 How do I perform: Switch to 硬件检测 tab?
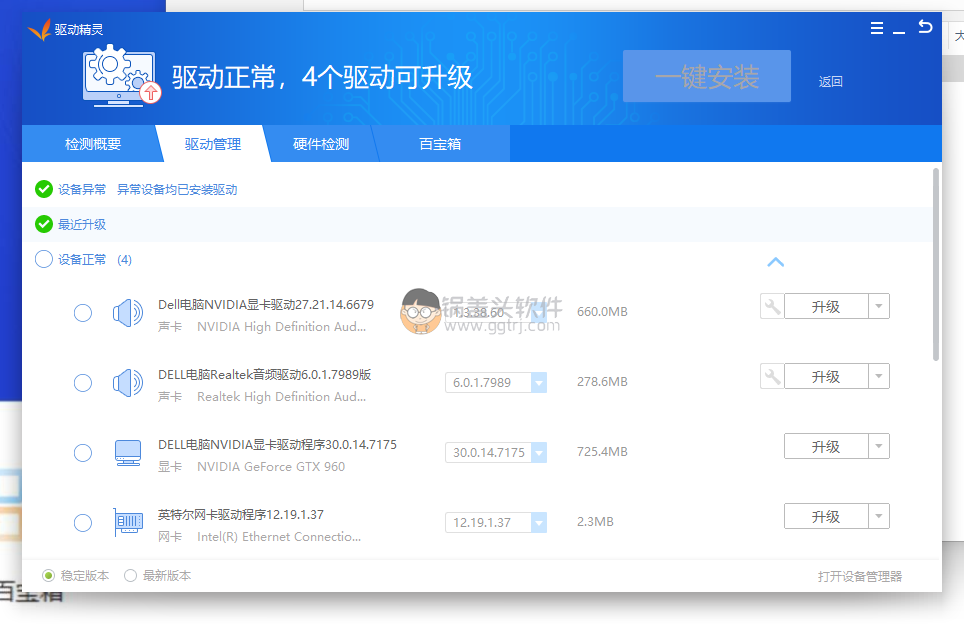tap(321, 144)
